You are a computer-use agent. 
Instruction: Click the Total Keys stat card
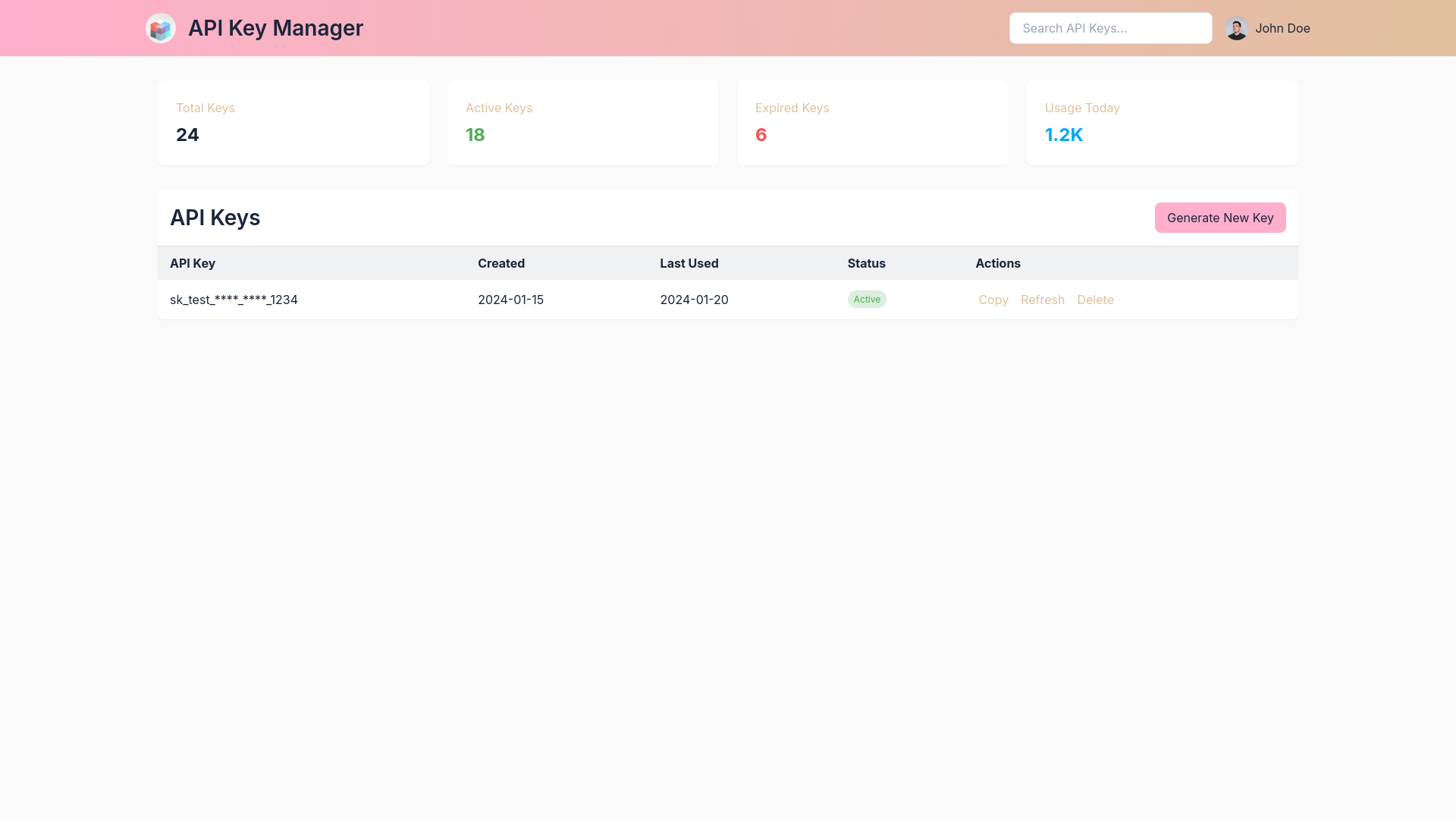[x=293, y=122]
